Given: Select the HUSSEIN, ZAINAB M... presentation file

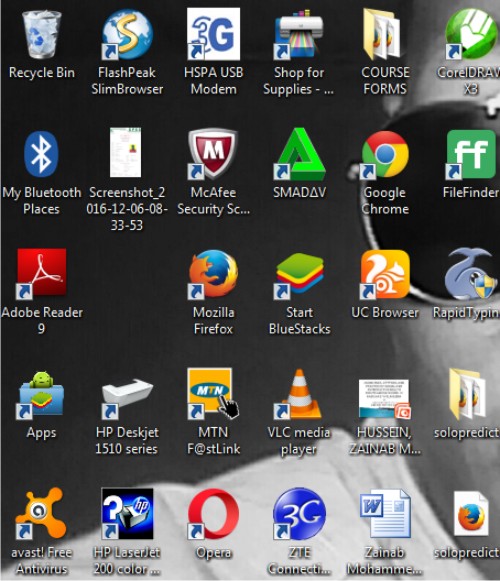Looking at the screenshot, I should [x=385, y=399].
